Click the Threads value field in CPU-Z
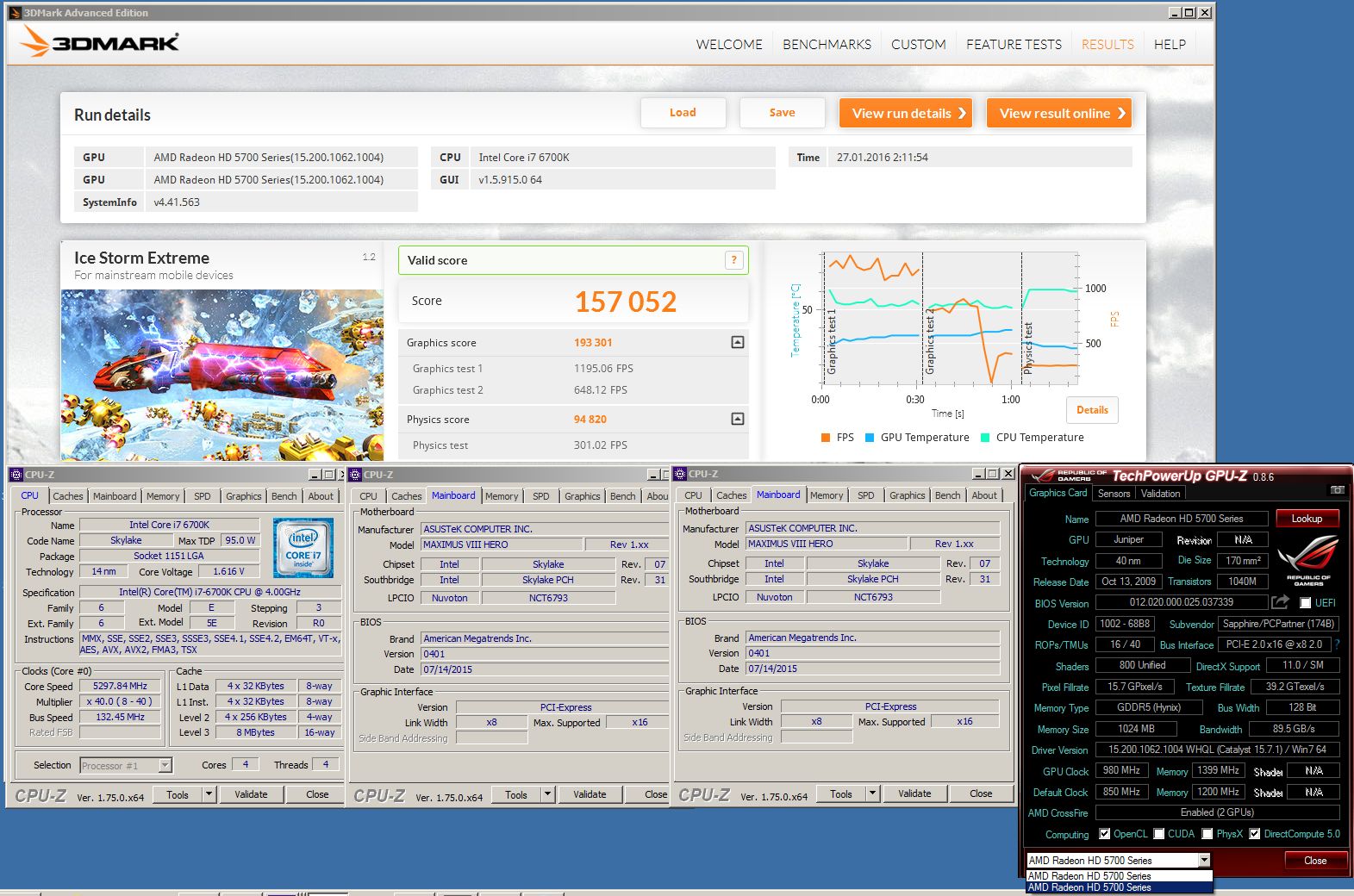The width and height of the screenshot is (1354, 896). (326, 764)
